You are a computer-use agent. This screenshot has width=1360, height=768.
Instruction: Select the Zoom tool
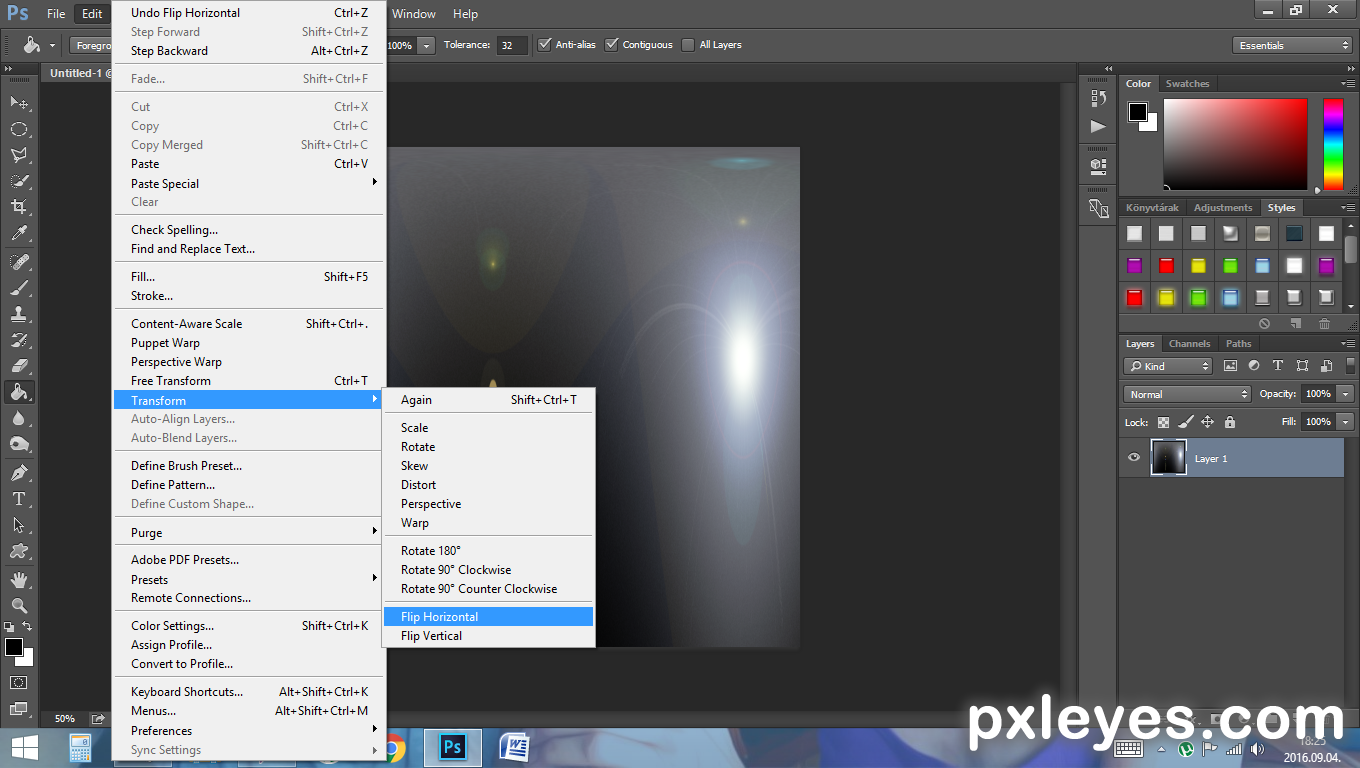19,605
